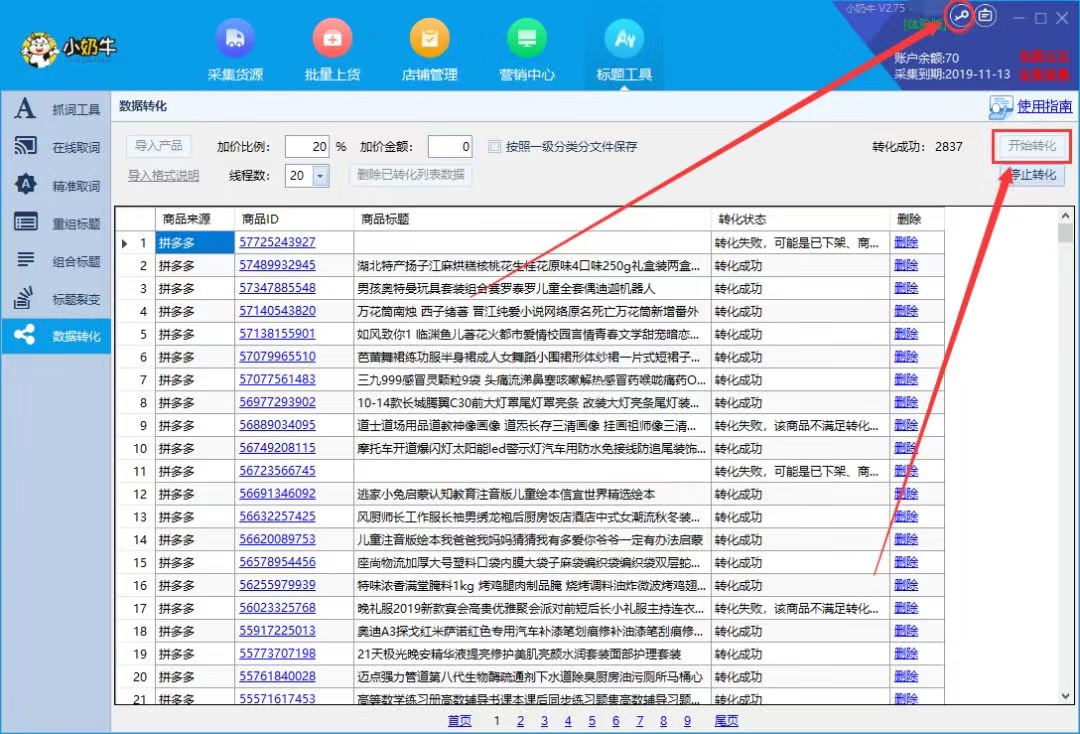Click the 商品来源 column header

click(195, 219)
